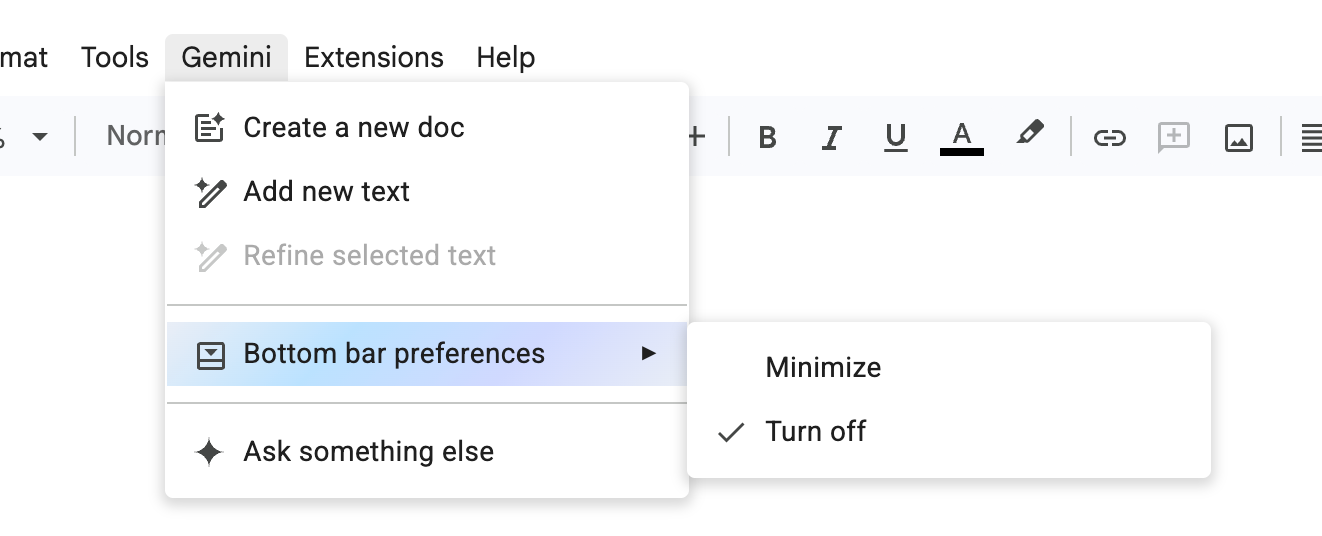The height and width of the screenshot is (536, 1322).
Task: Toggle Italic text formatting
Action: (830, 137)
